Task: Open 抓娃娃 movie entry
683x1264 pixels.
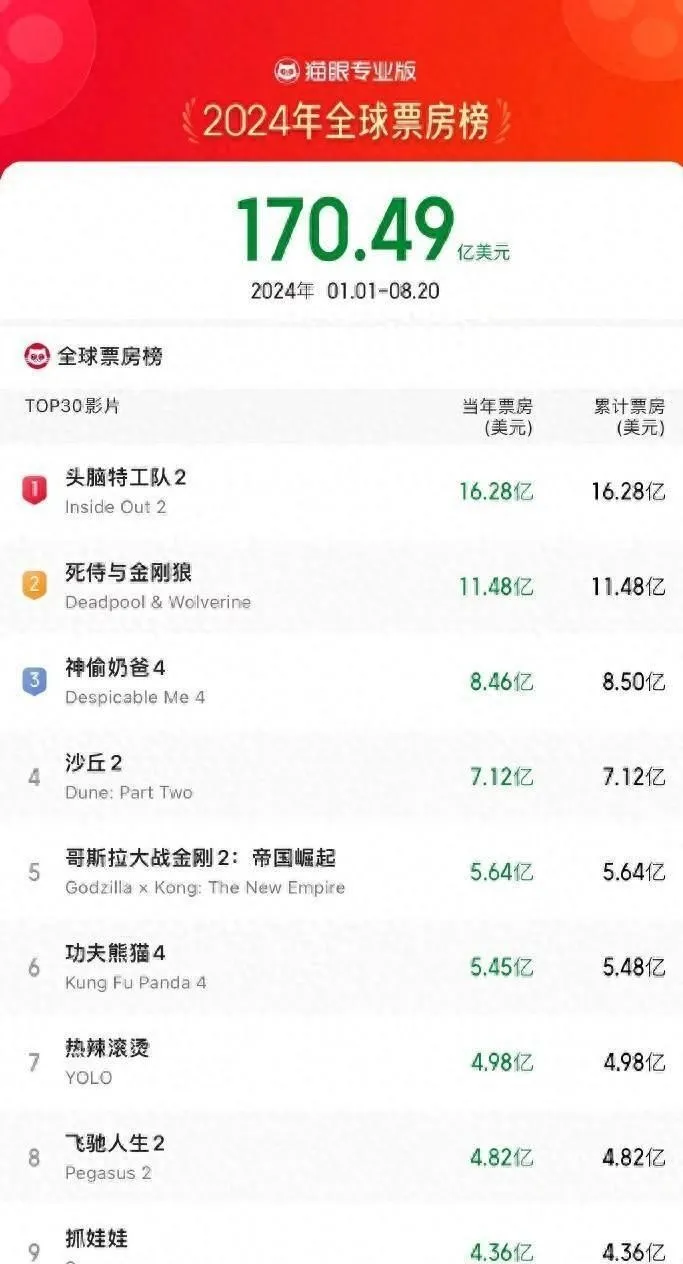Action: point(97,1238)
